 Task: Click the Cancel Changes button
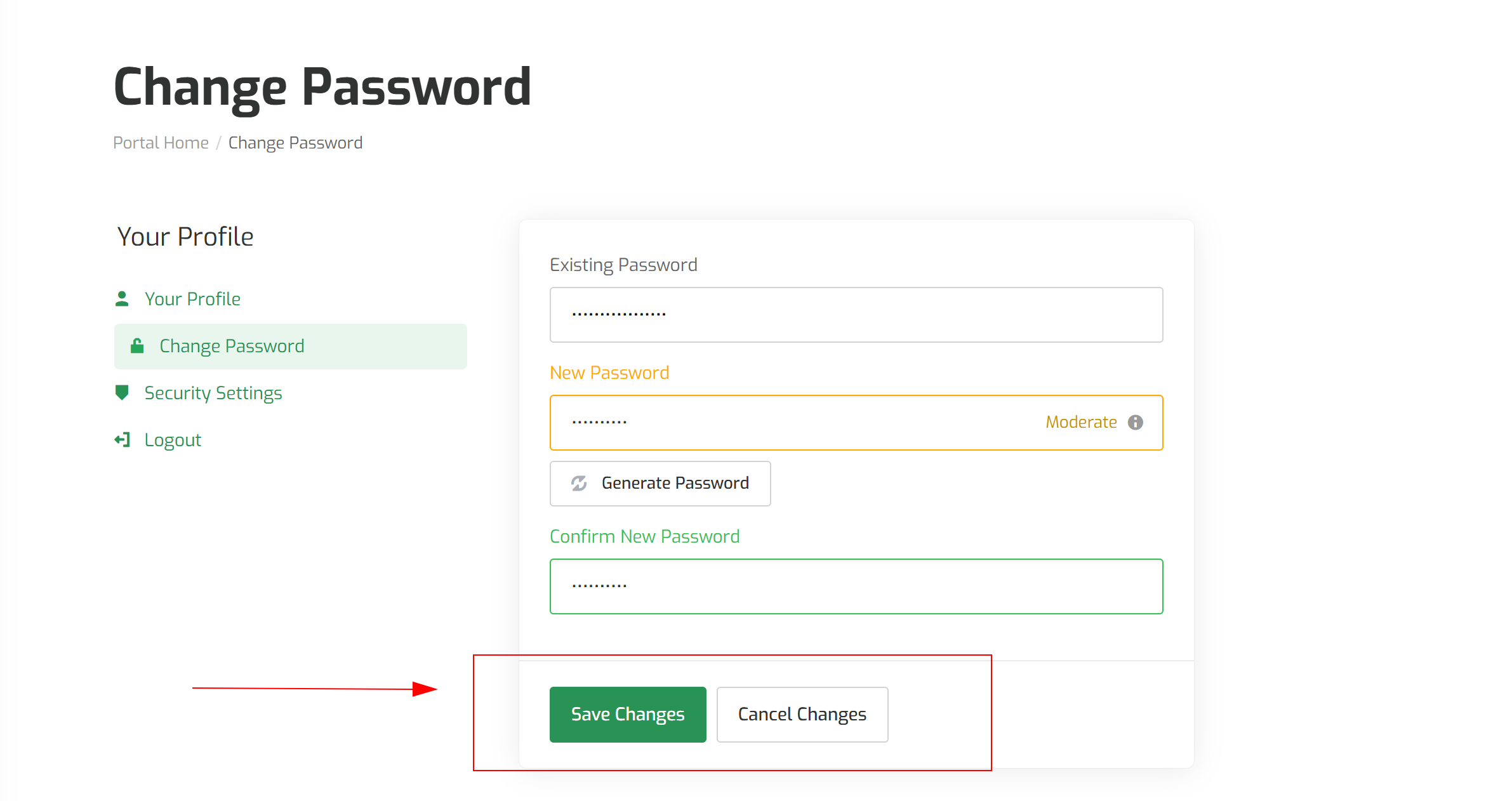[802, 715]
